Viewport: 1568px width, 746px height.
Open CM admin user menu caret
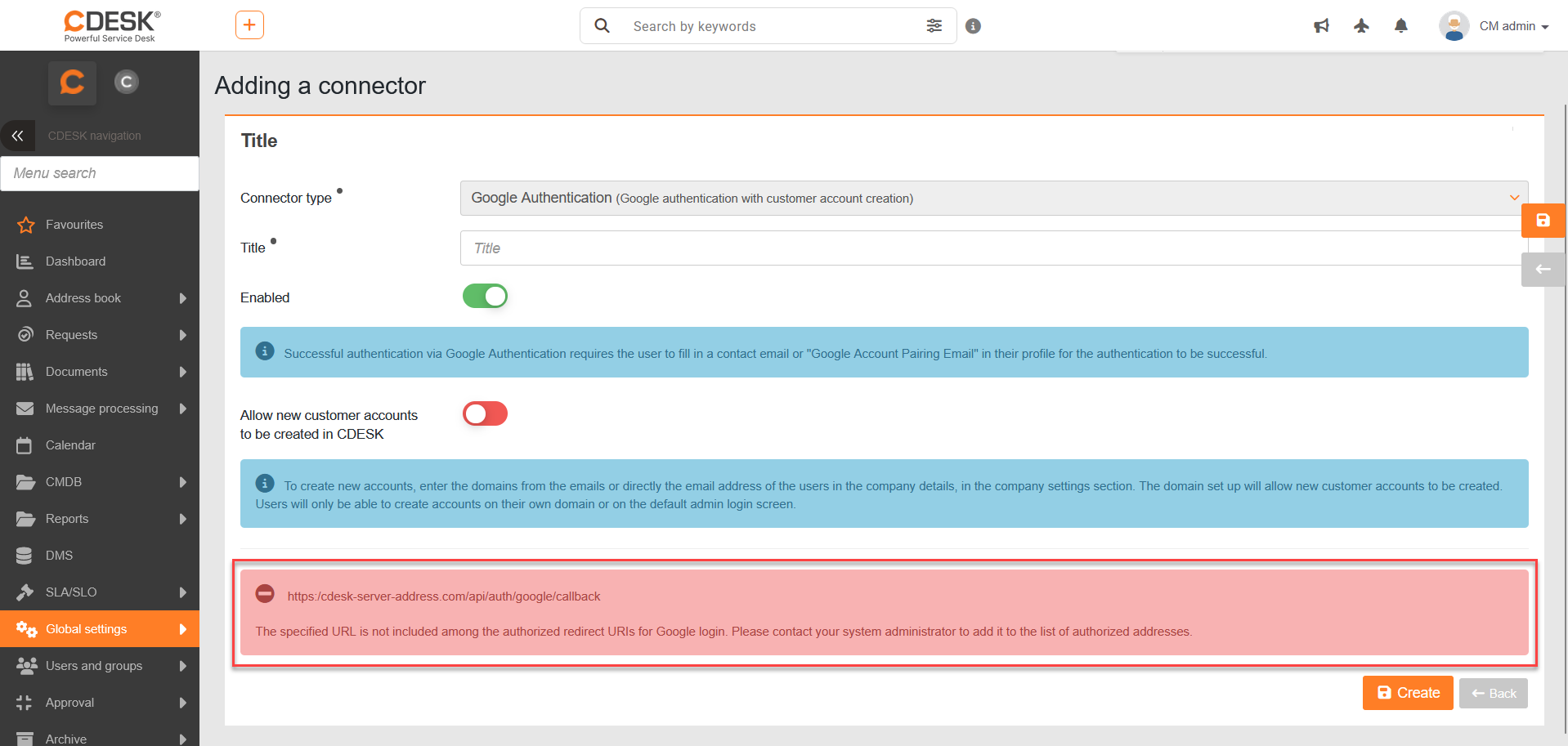click(x=1545, y=27)
